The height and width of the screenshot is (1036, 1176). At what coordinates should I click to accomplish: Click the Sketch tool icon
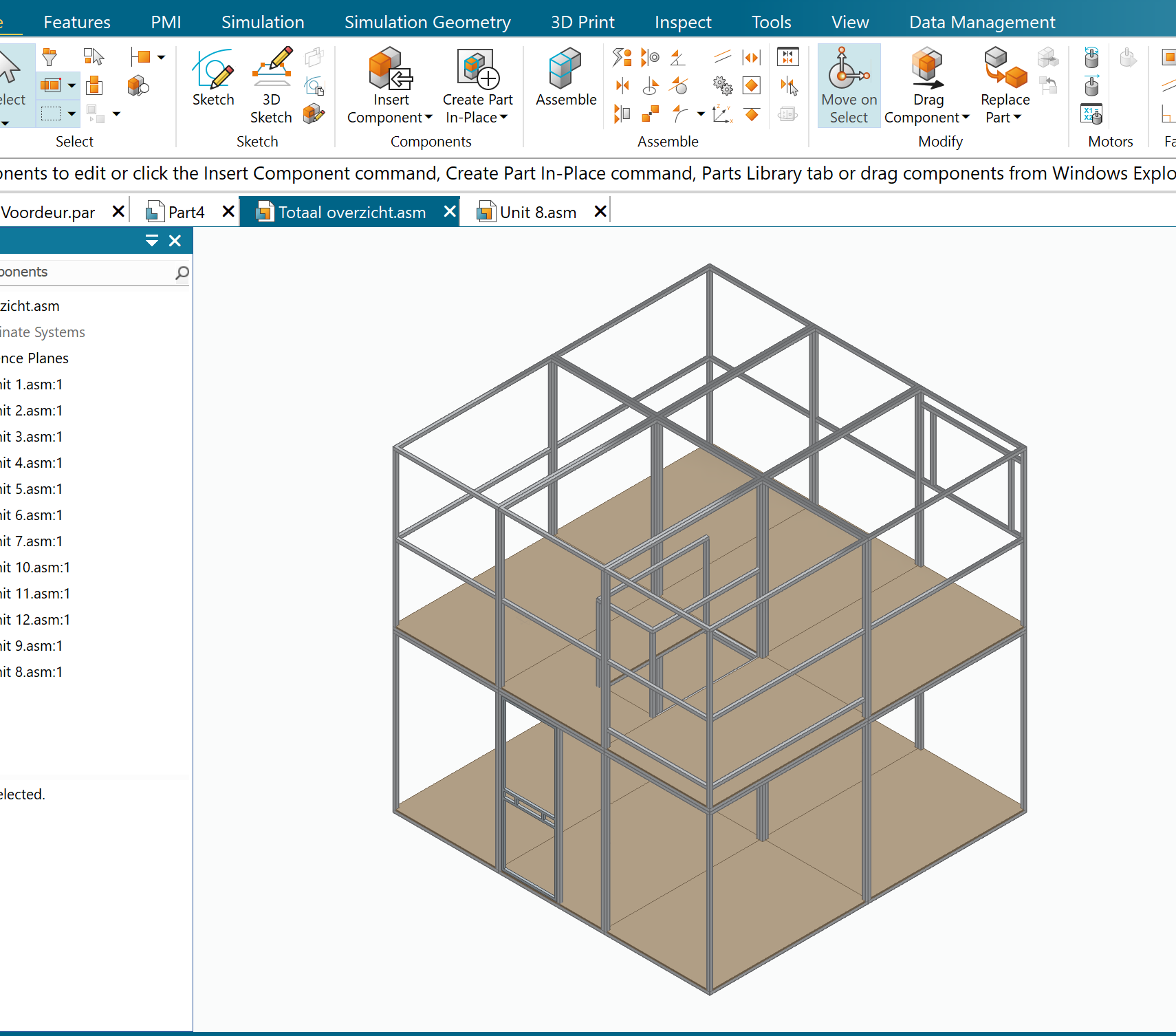(213, 70)
